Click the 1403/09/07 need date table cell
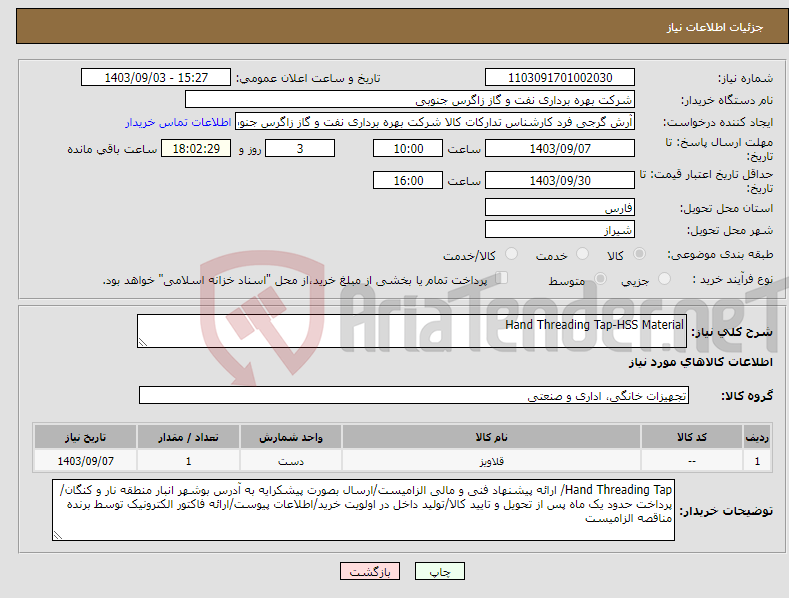 (86, 461)
